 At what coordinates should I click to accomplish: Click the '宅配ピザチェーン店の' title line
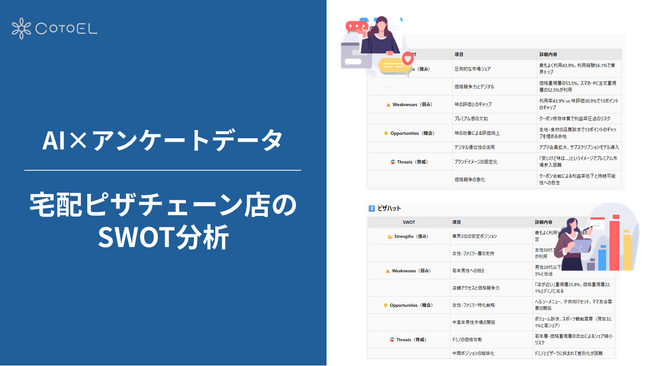163,204
